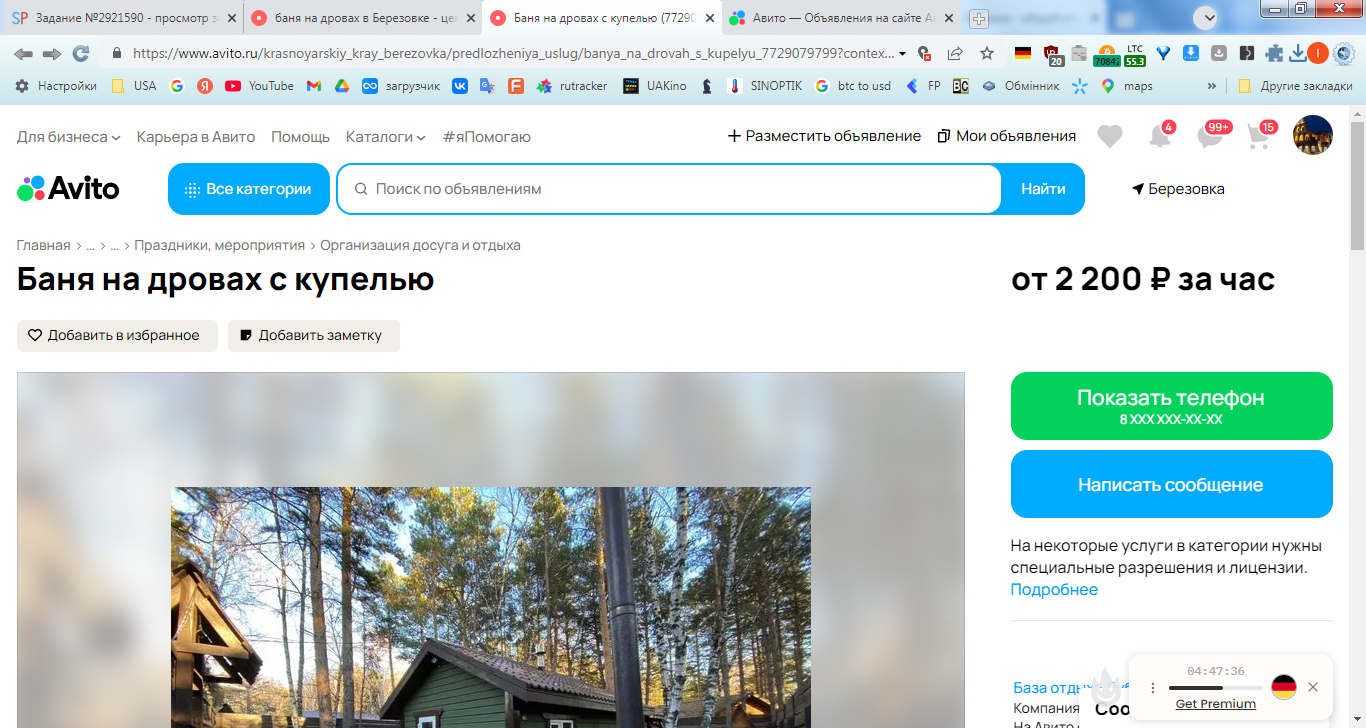1366x728 pixels.
Task: Click the share page icon in address bar
Action: [x=955, y=54]
